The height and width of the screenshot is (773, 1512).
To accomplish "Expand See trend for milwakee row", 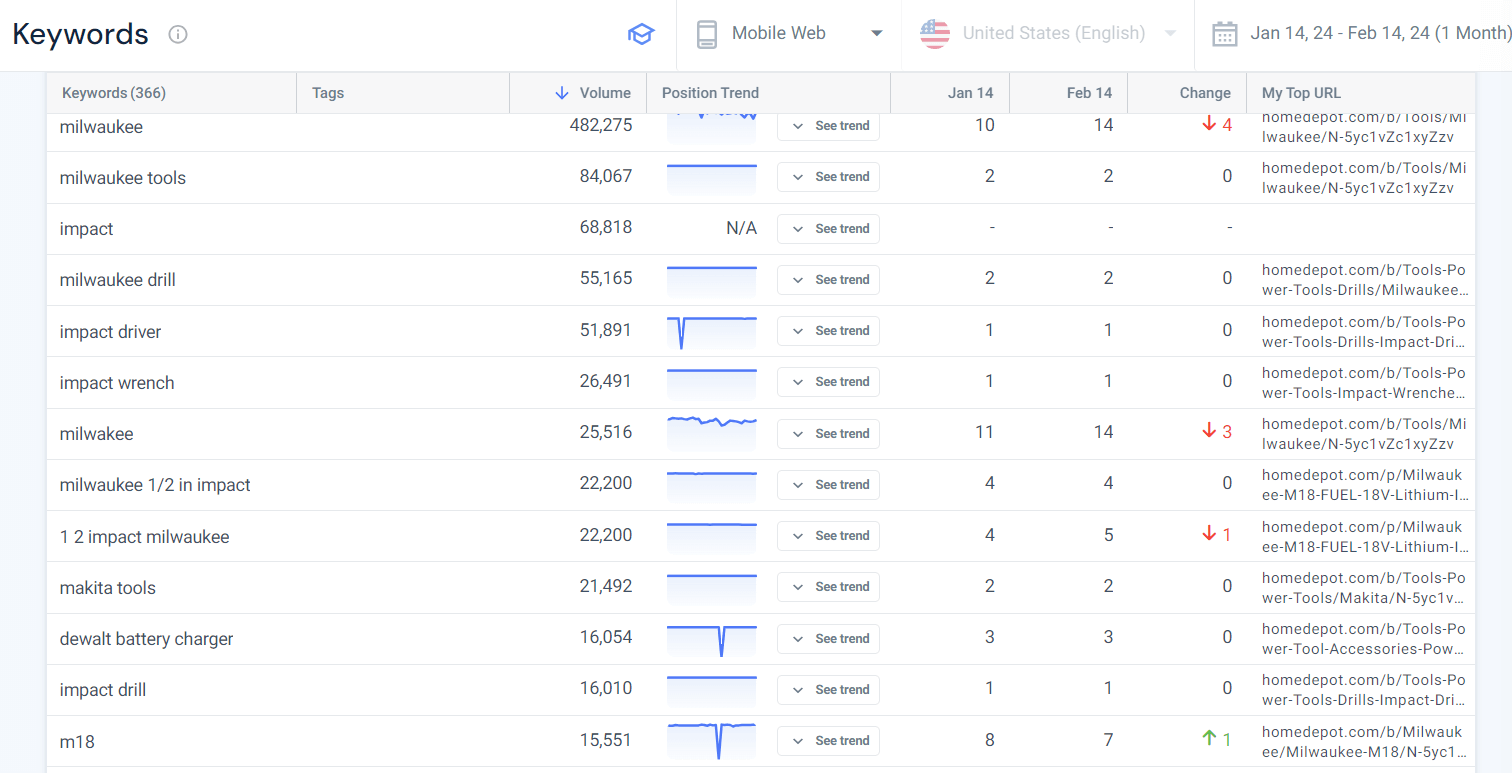I will [x=828, y=434].
